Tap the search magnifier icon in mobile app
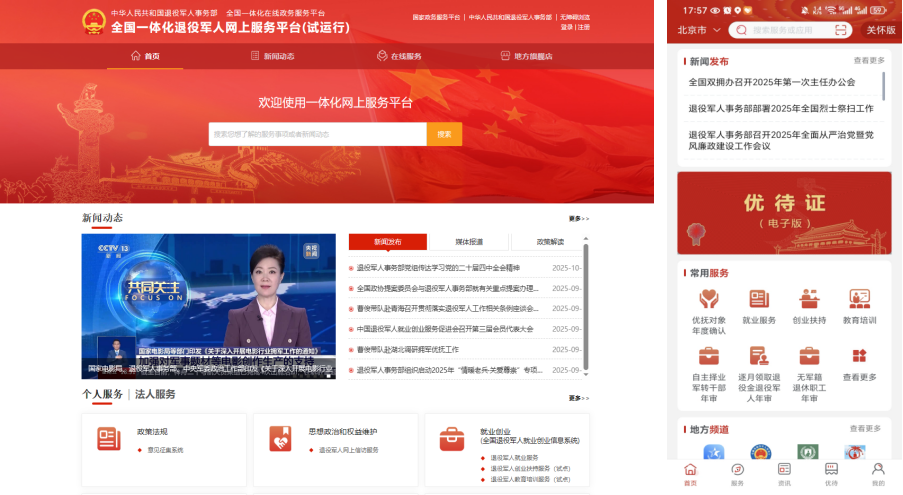Viewport: 903px width, 495px height. coord(742,30)
